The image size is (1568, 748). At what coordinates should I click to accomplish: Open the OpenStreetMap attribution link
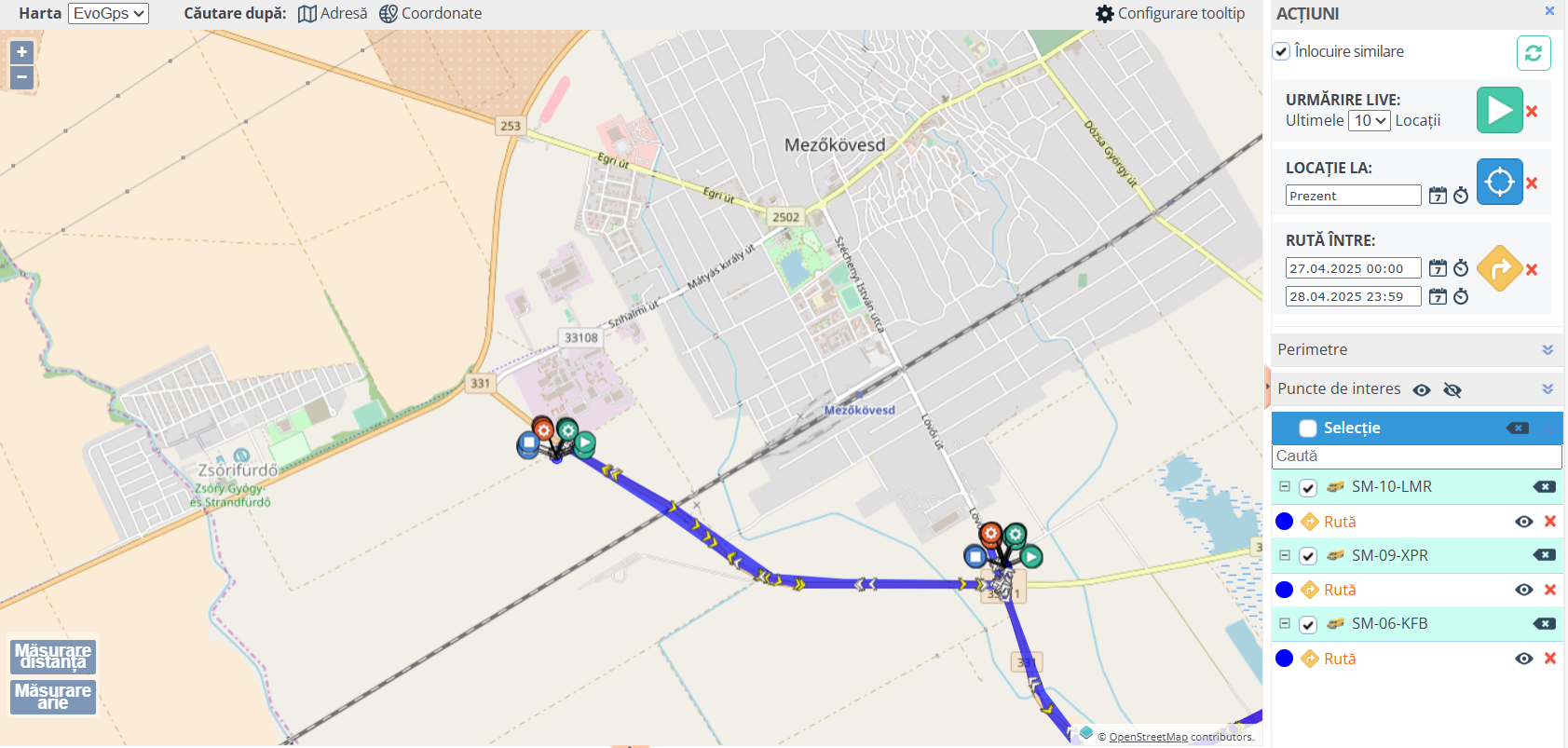1148,737
